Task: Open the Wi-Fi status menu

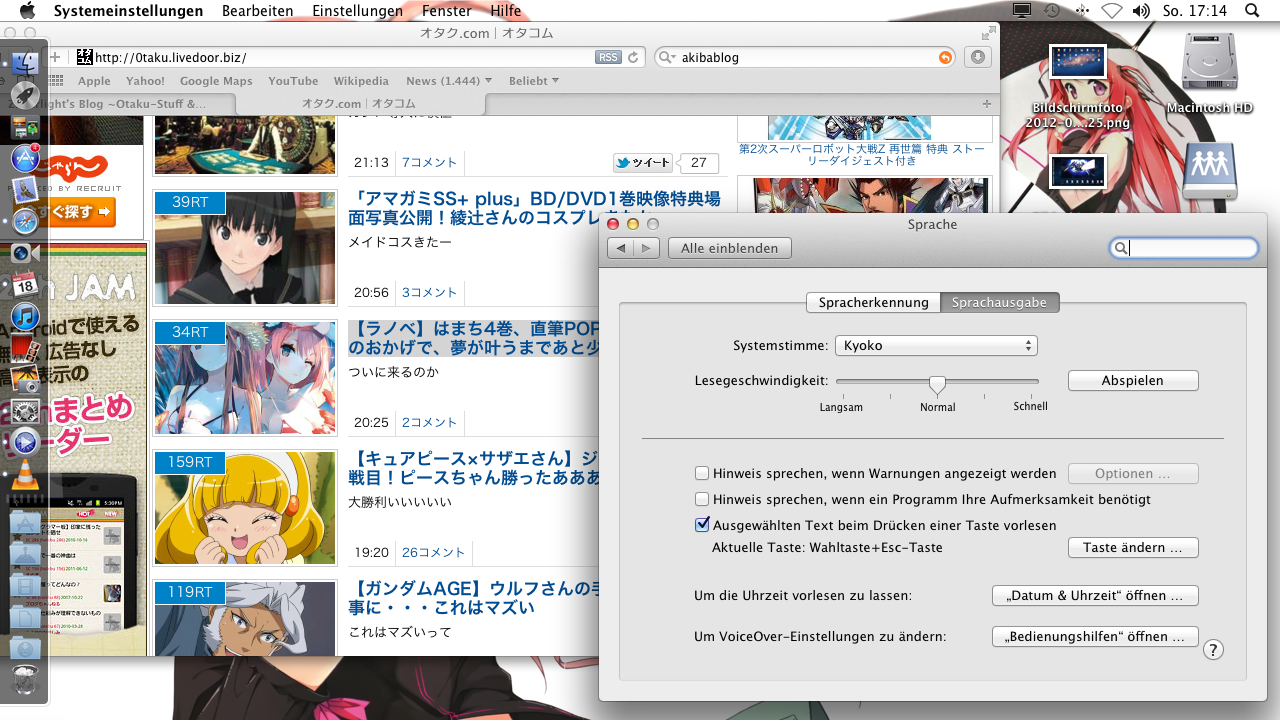Action: 1111,11
